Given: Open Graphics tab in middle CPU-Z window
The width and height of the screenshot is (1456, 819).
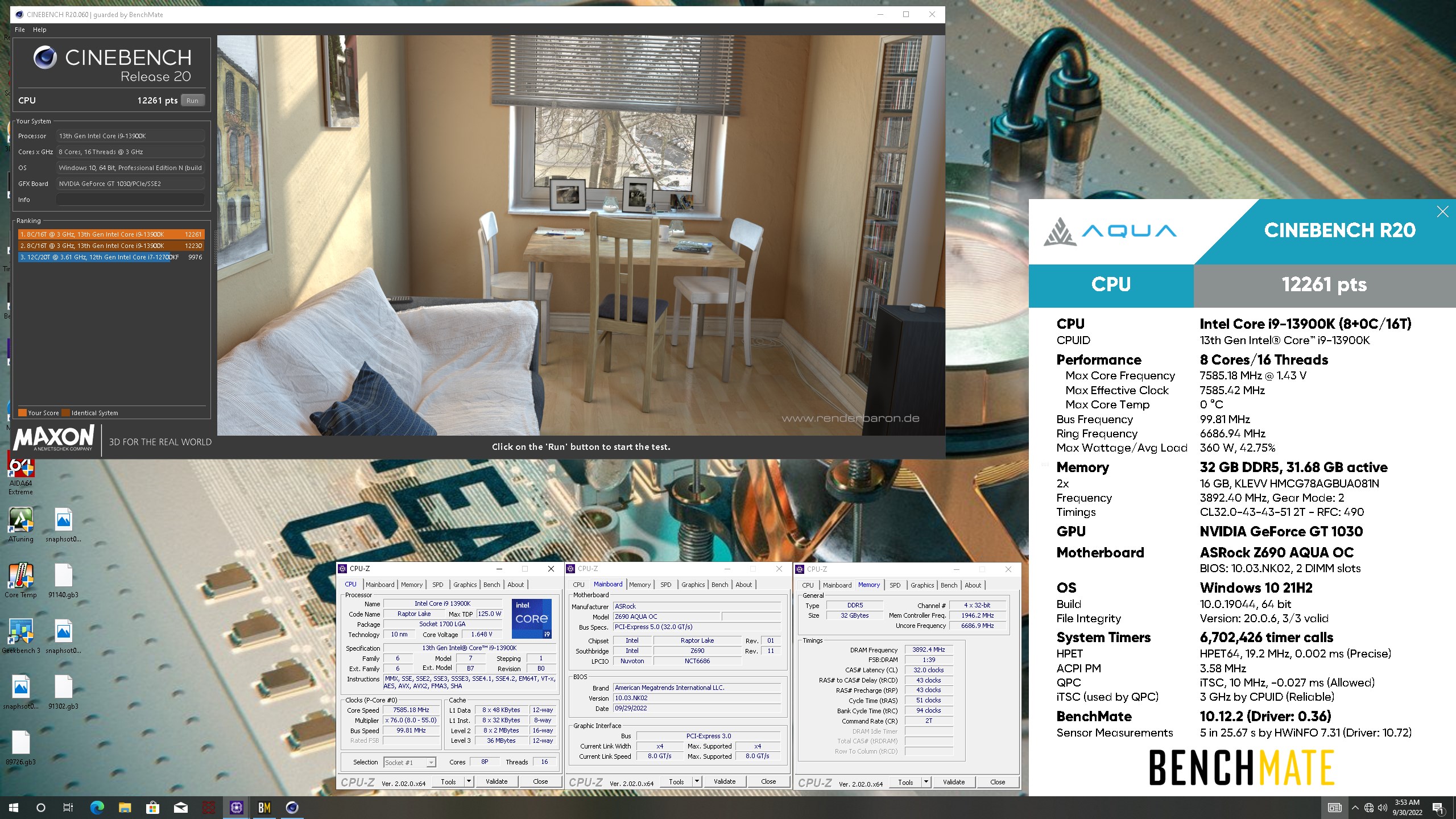Looking at the screenshot, I should 693,585.
